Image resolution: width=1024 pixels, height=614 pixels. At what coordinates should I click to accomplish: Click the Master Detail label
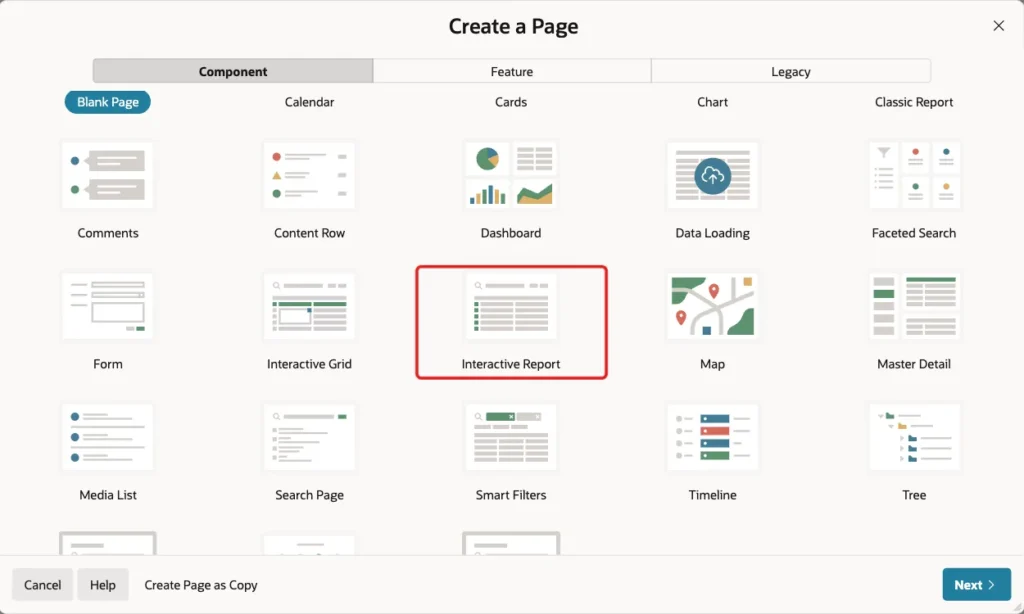point(914,364)
